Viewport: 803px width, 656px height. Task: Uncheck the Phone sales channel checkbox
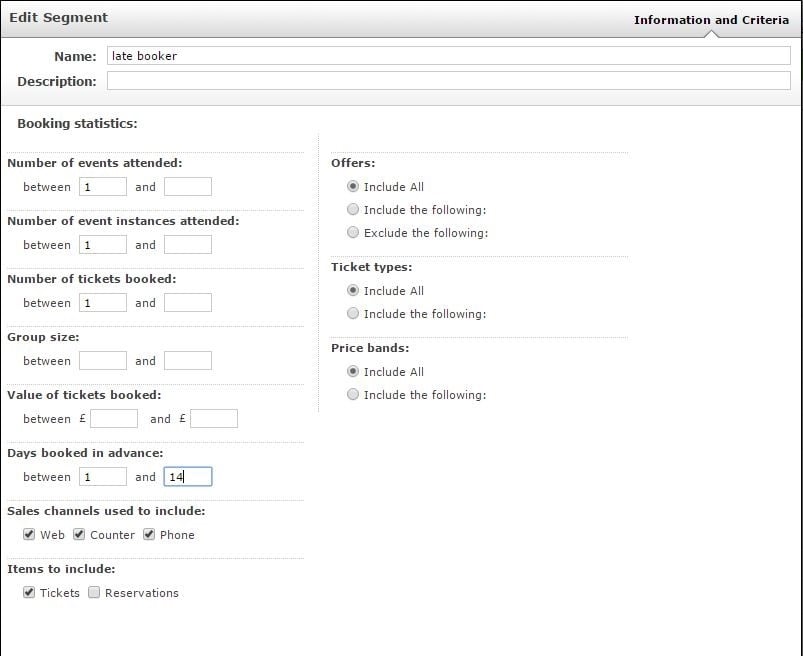pyautogui.click(x=149, y=534)
